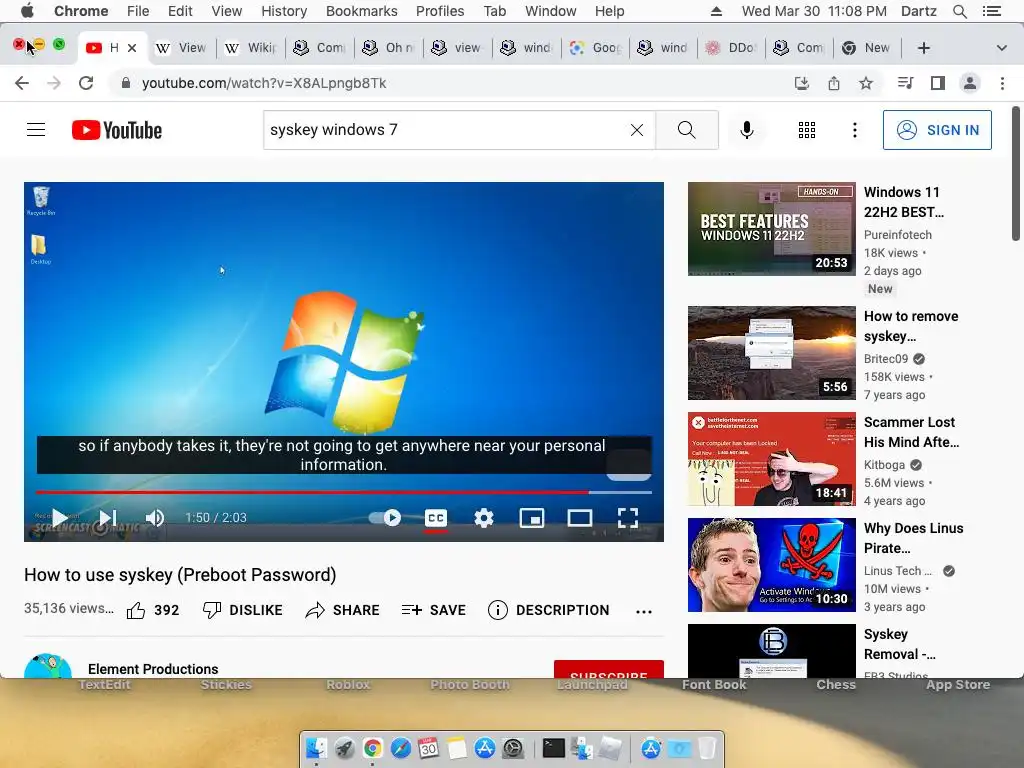Expand the tab search chevron

pyautogui.click(x=1001, y=48)
